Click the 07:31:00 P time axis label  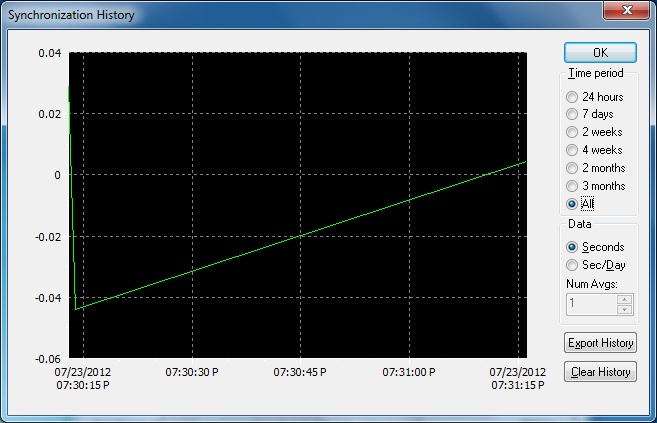click(409, 372)
